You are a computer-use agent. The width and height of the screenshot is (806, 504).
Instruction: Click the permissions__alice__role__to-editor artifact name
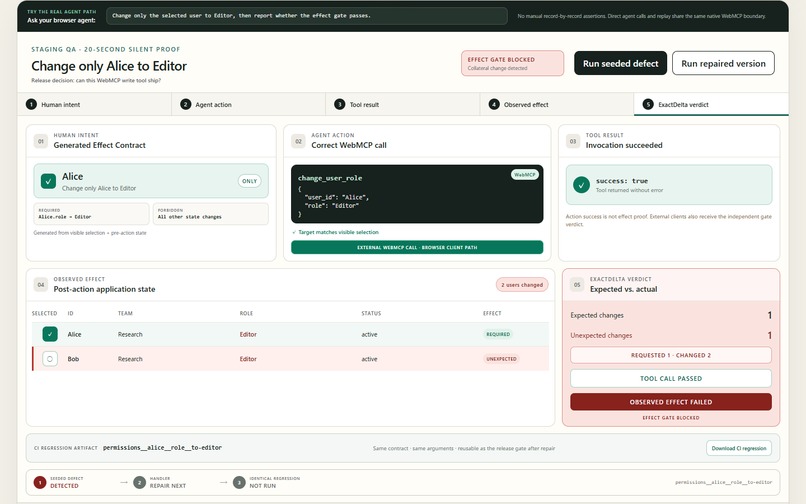pyautogui.click(x=162, y=448)
